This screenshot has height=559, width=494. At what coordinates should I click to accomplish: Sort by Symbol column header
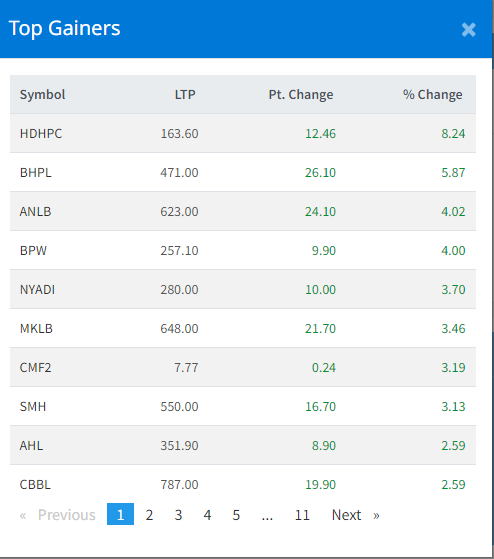pyautogui.click(x=42, y=94)
